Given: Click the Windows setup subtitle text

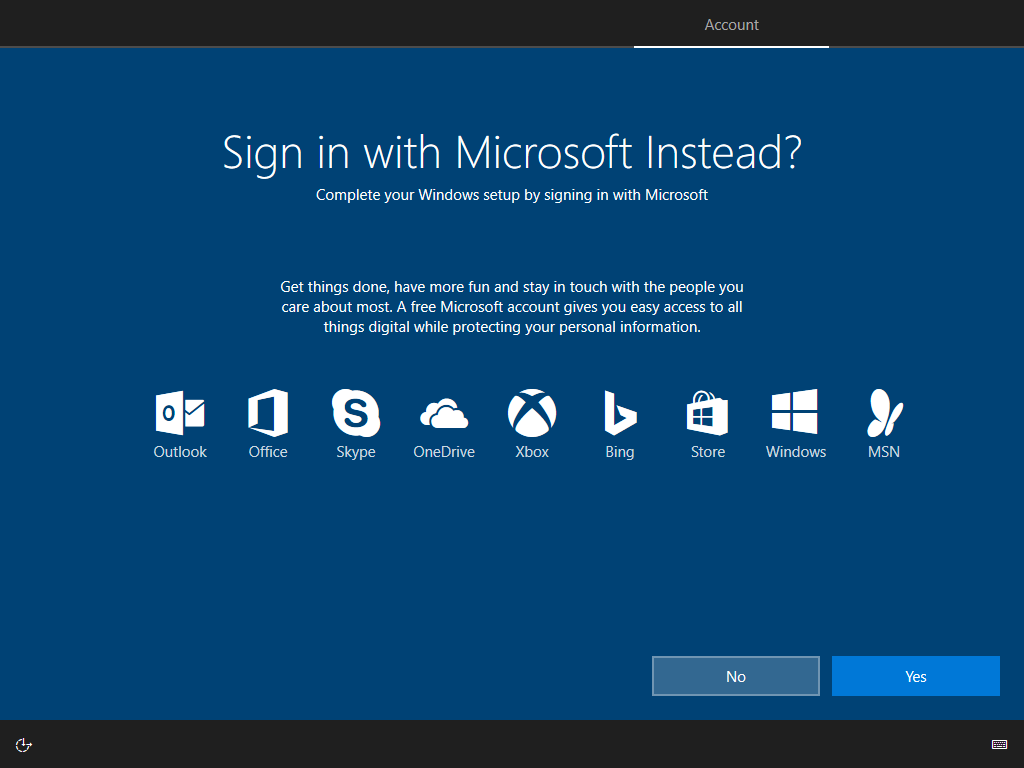Looking at the screenshot, I should [x=511, y=194].
